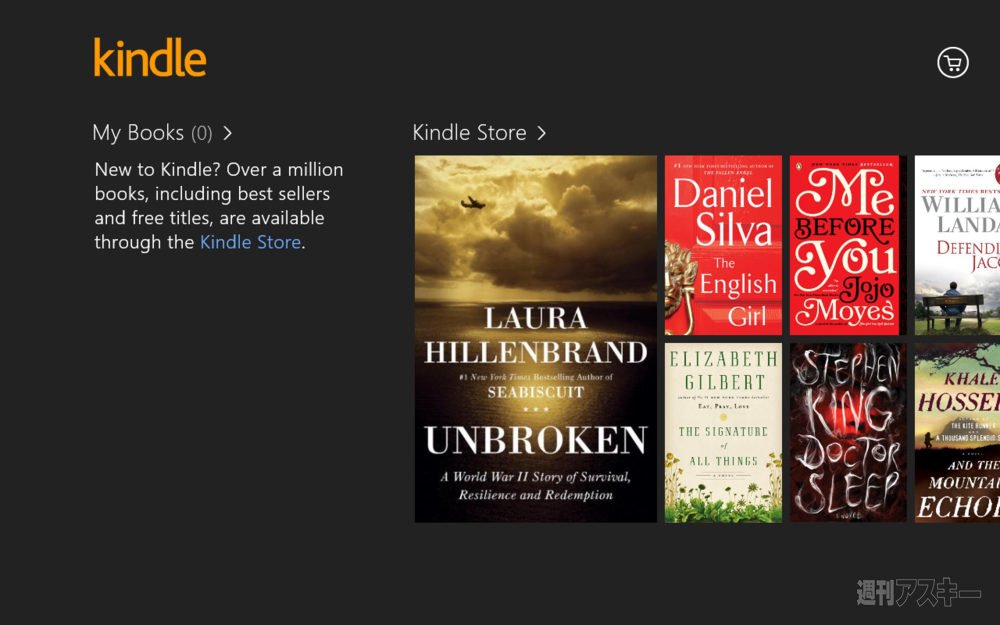Open the shopping cart icon
The width and height of the screenshot is (1000, 625).
click(952, 62)
